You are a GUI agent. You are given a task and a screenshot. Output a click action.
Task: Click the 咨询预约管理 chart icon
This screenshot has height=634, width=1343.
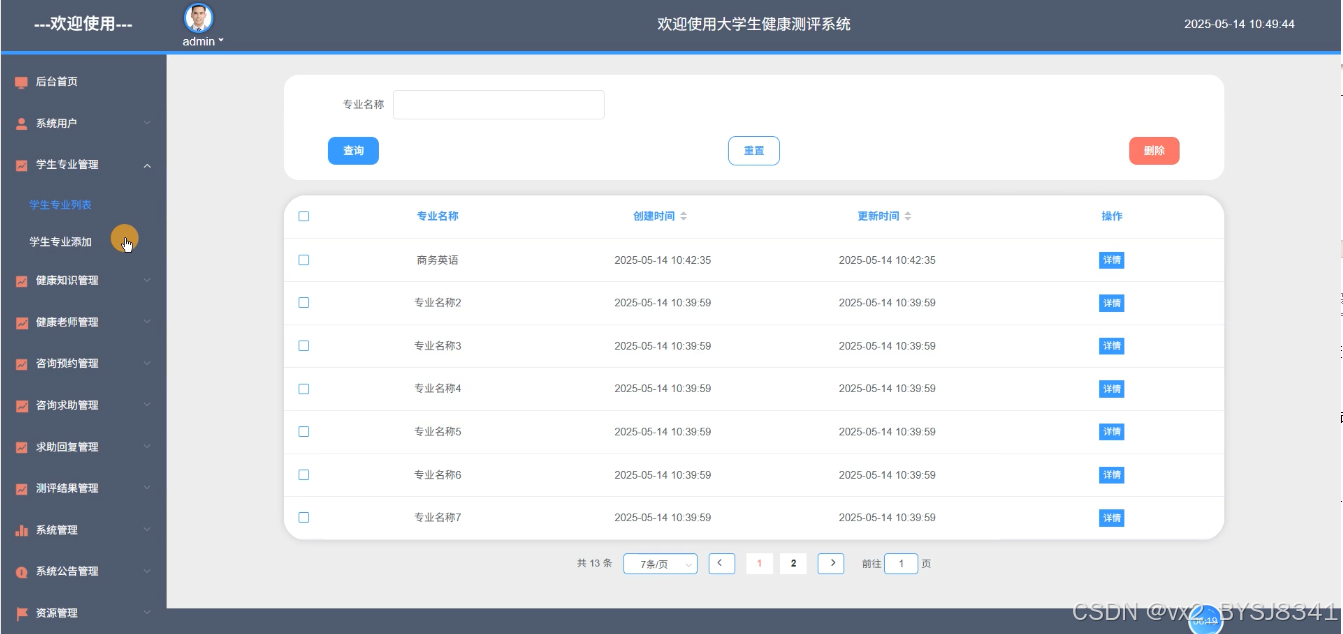[x=21, y=364]
